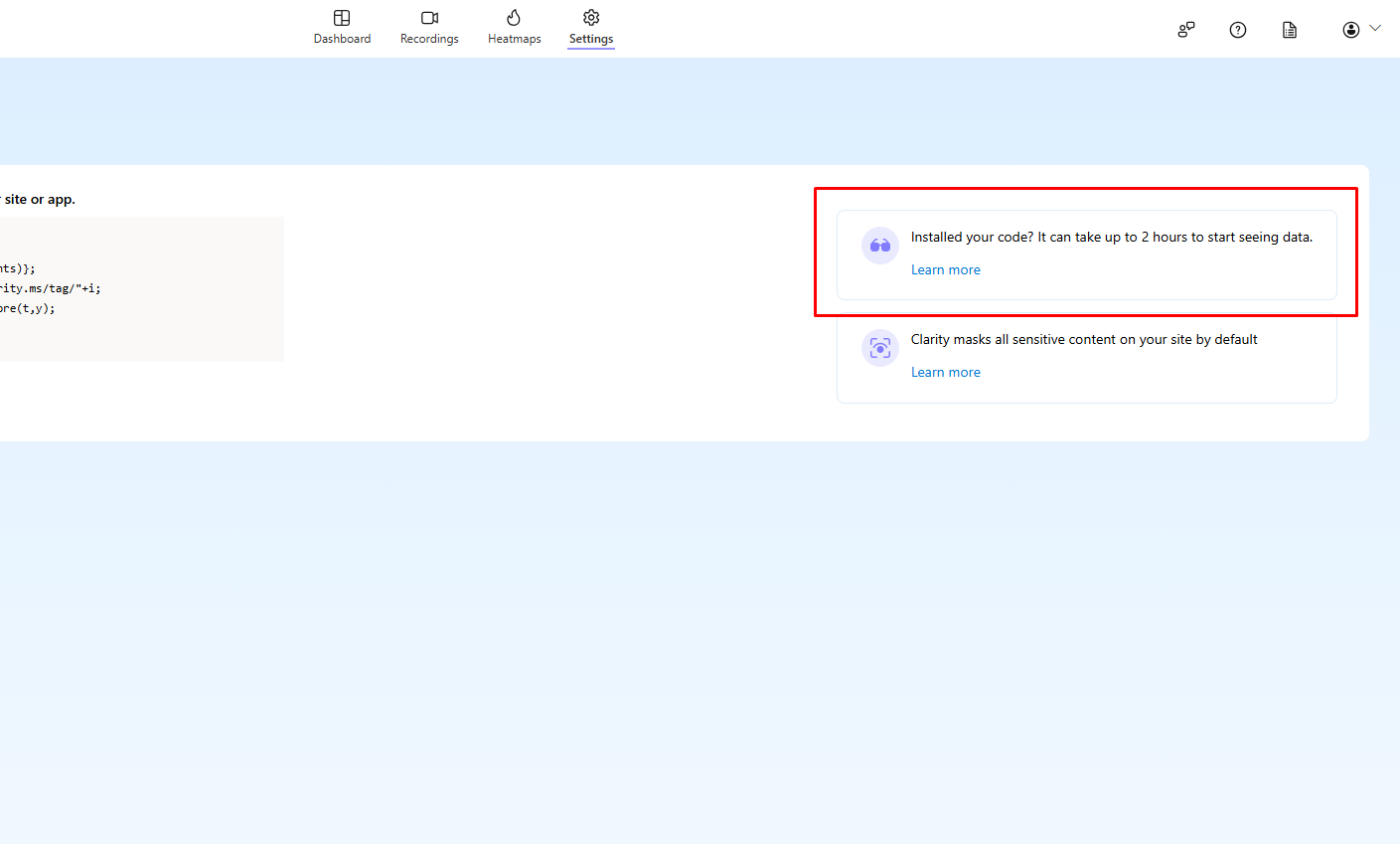Select the Settings tab

pyautogui.click(x=591, y=28)
